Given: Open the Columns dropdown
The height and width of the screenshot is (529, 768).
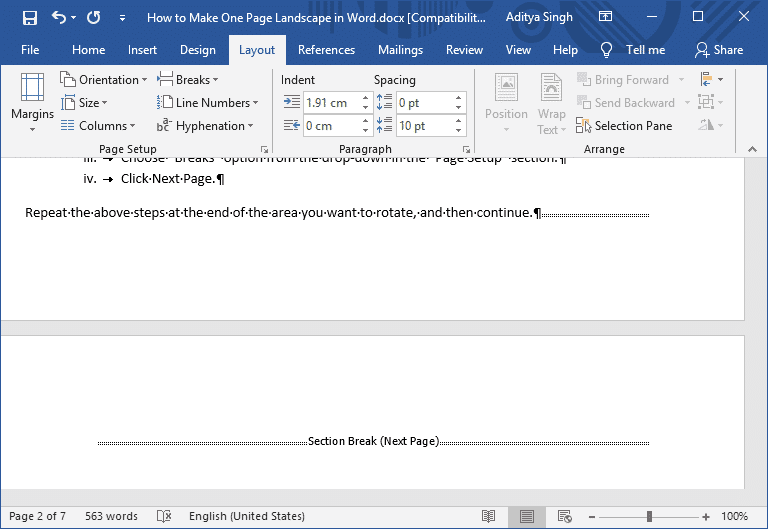Looking at the screenshot, I should coord(98,126).
